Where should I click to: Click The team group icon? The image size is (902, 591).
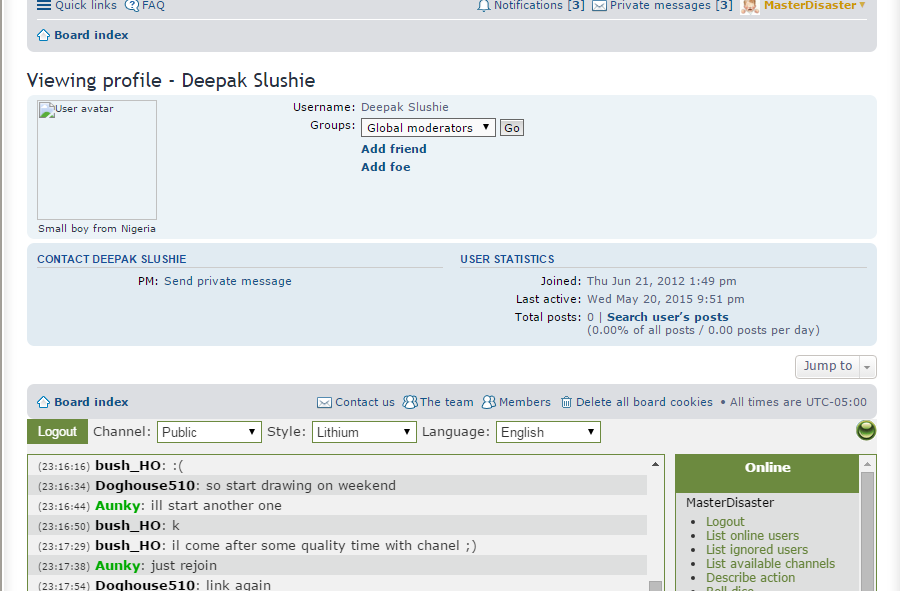coord(410,402)
